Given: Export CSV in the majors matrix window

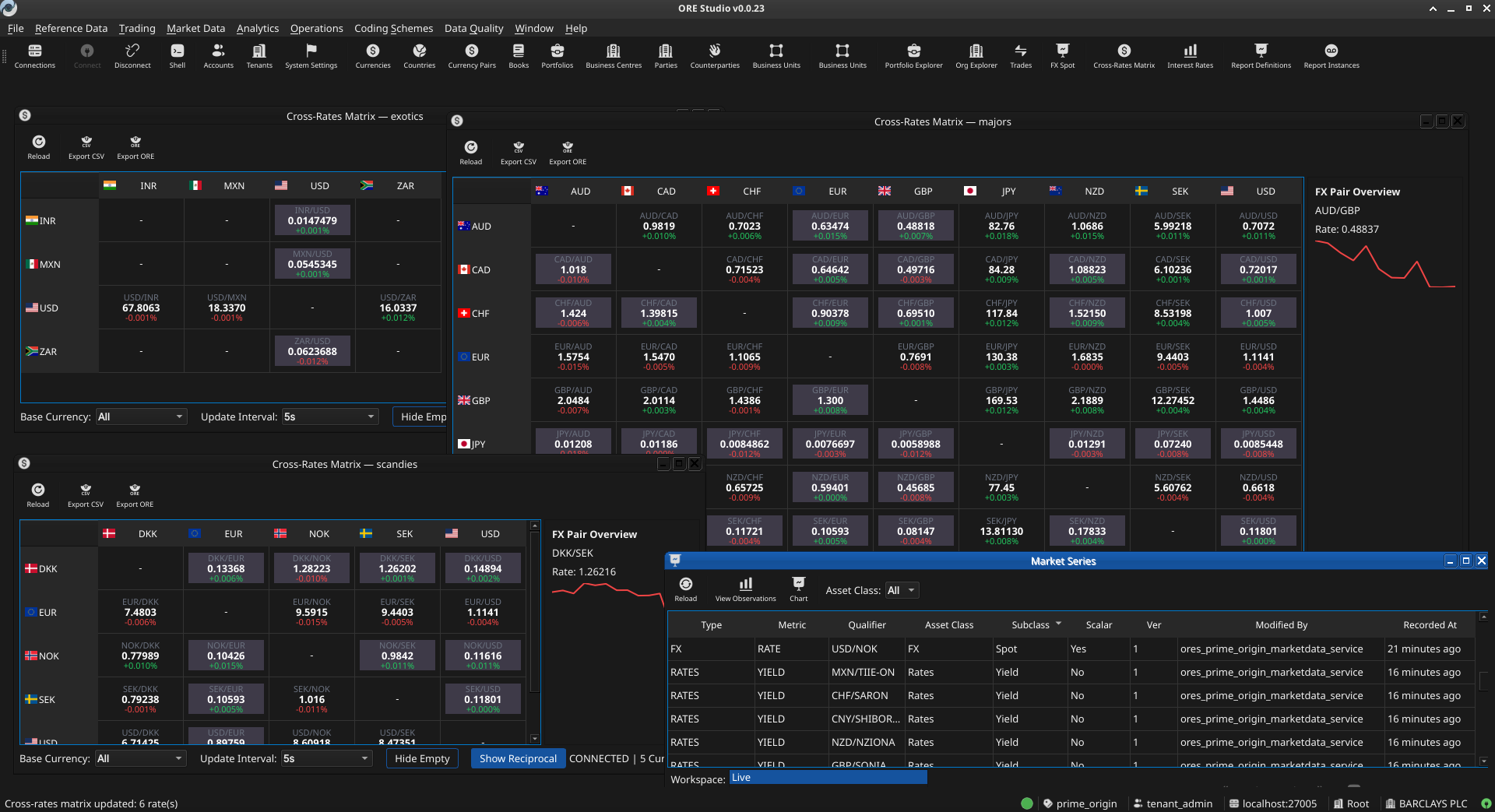Looking at the screenshot, I should (519, 153).
